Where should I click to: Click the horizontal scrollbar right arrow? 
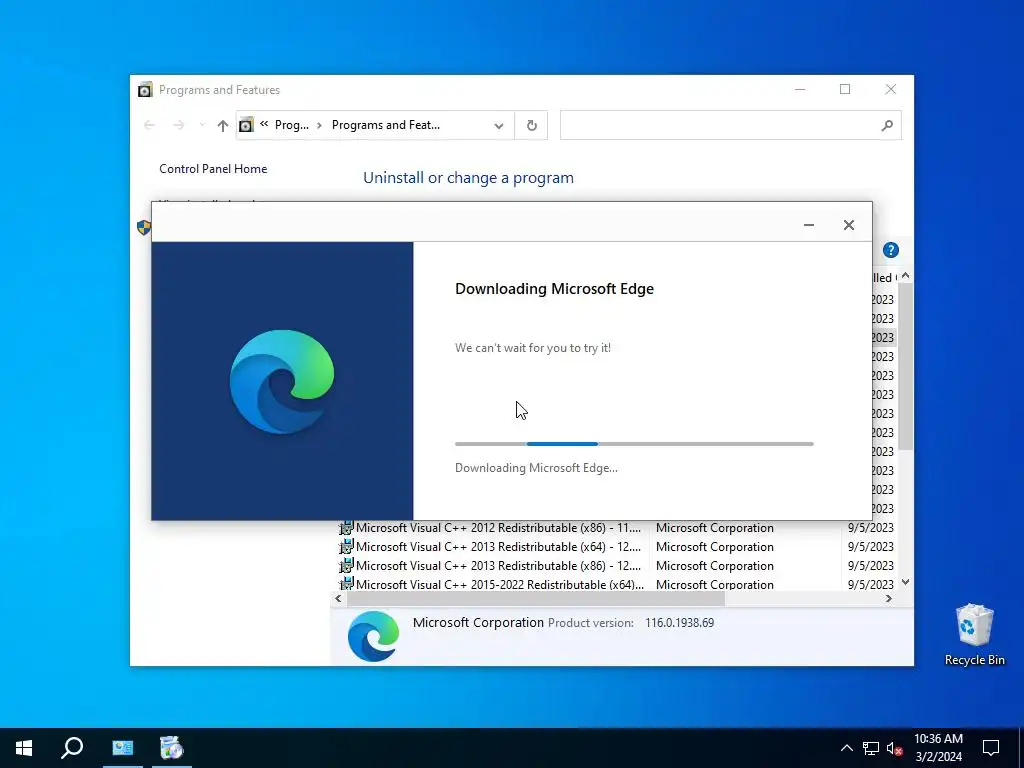[x=889, y=598]
